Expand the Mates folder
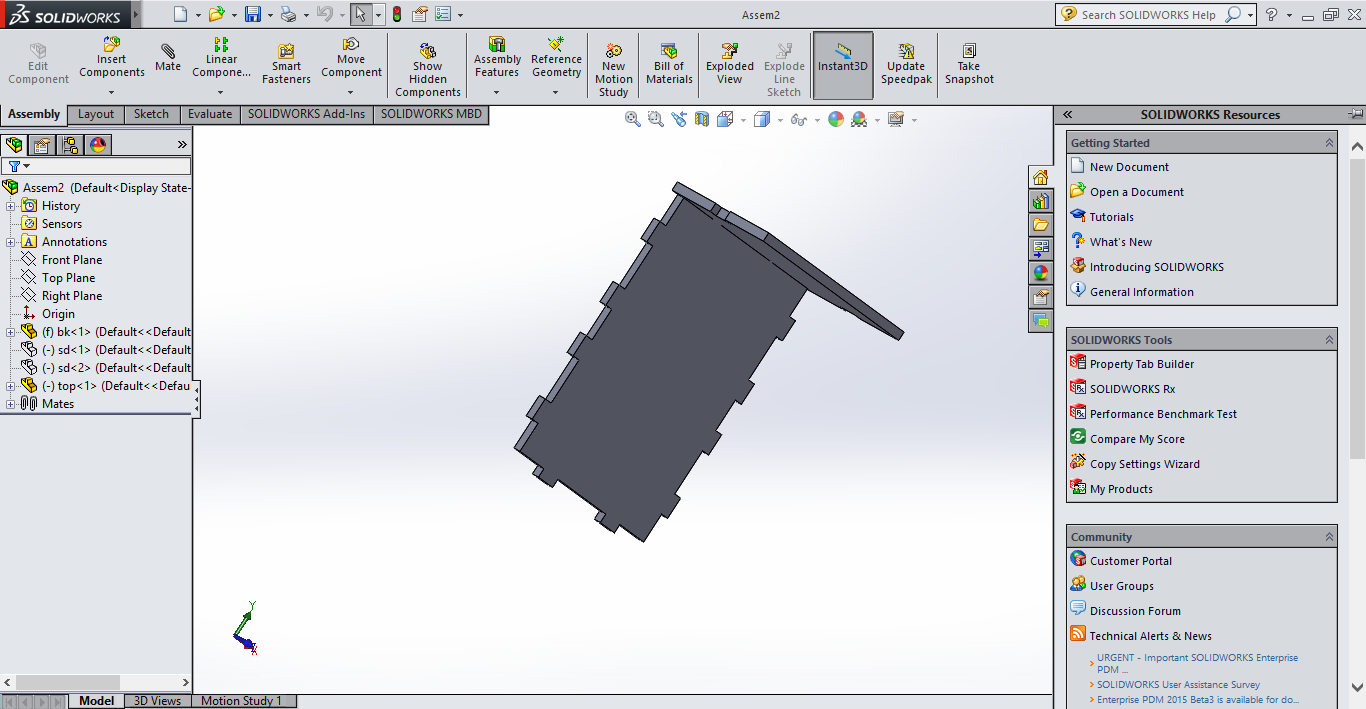 11,404
